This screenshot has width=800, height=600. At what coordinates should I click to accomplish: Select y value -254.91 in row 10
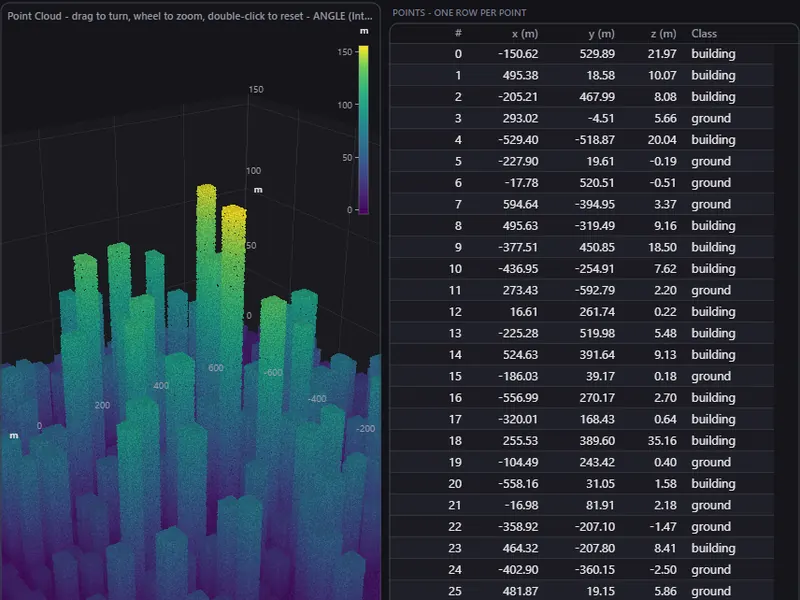(x=595, y=268)
